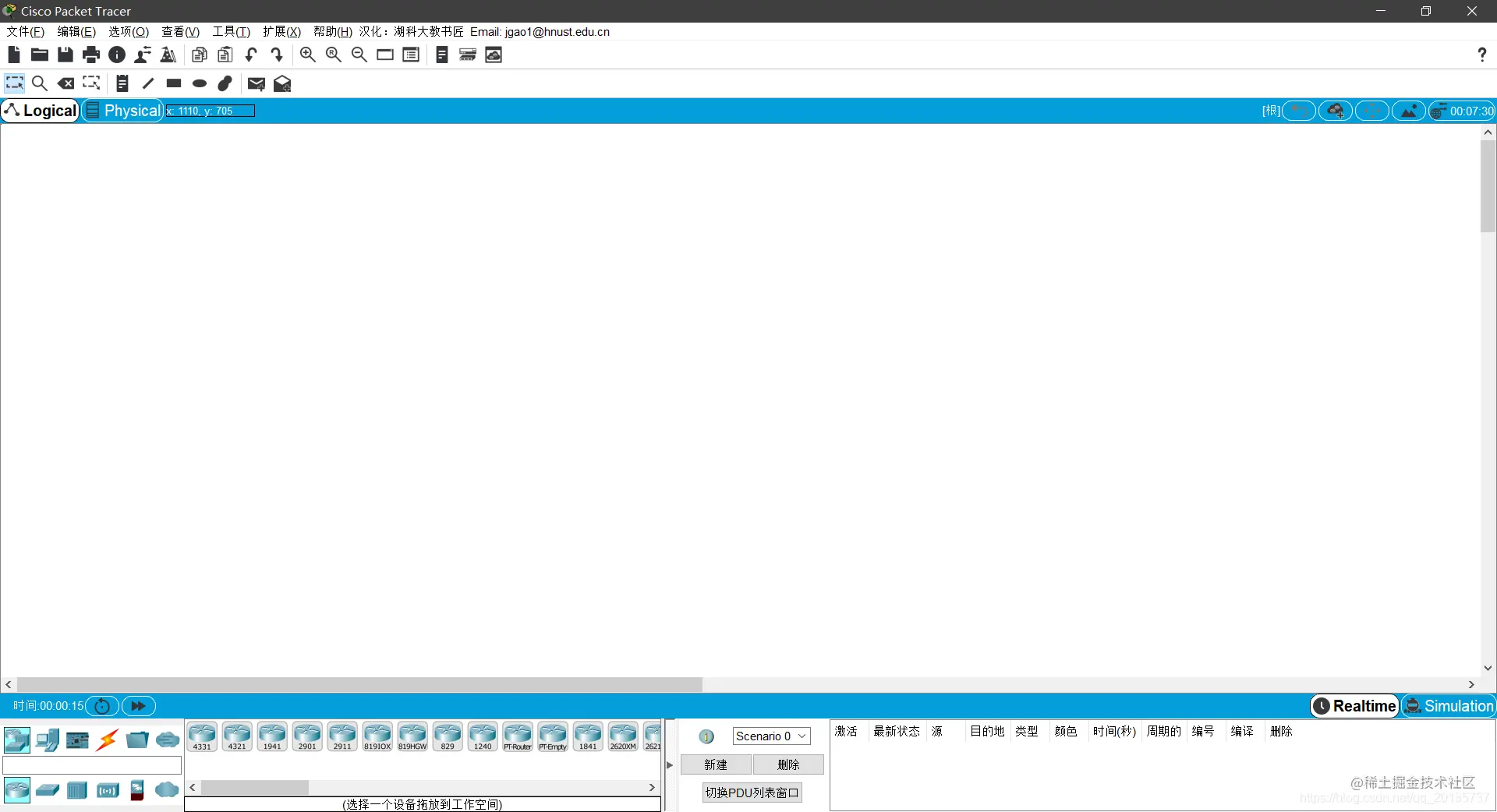Screen dimensions: 1497x812
Task: Select the Switches subcategory icon
Action: [x=48, y=790]
